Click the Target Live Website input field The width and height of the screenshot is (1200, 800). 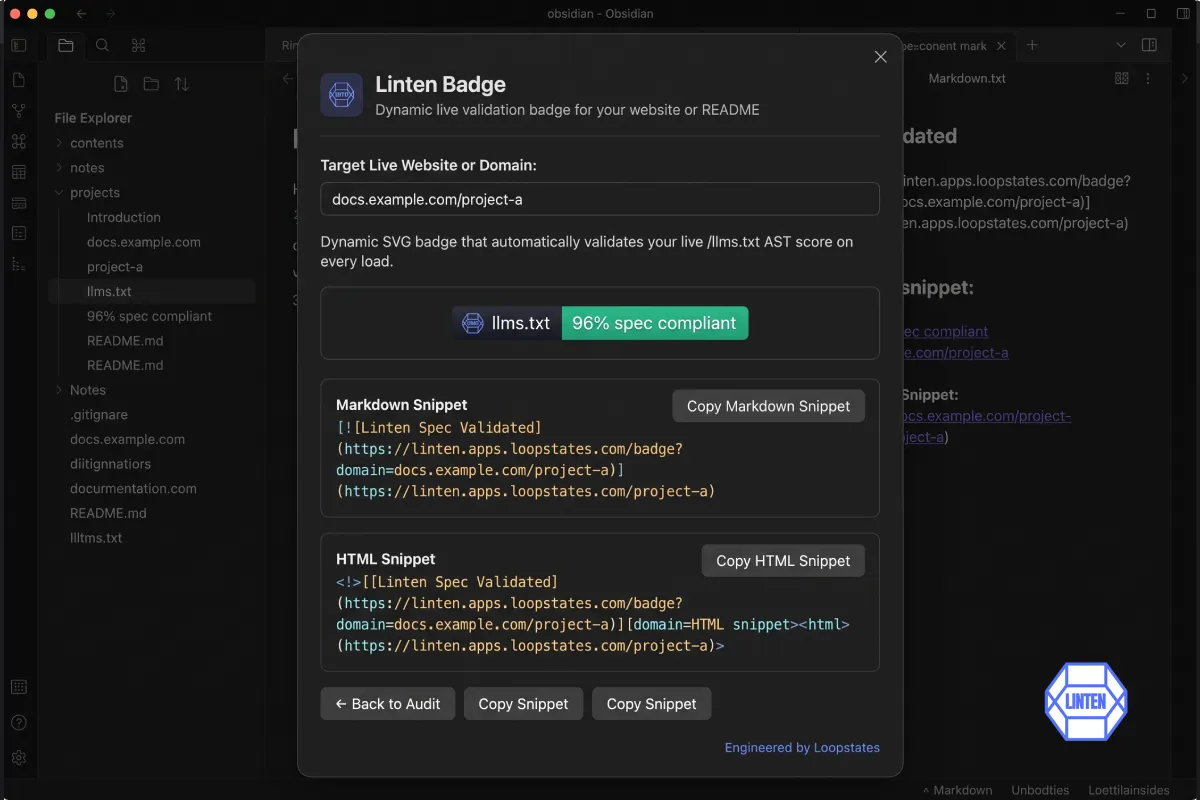tap(600, 199)
